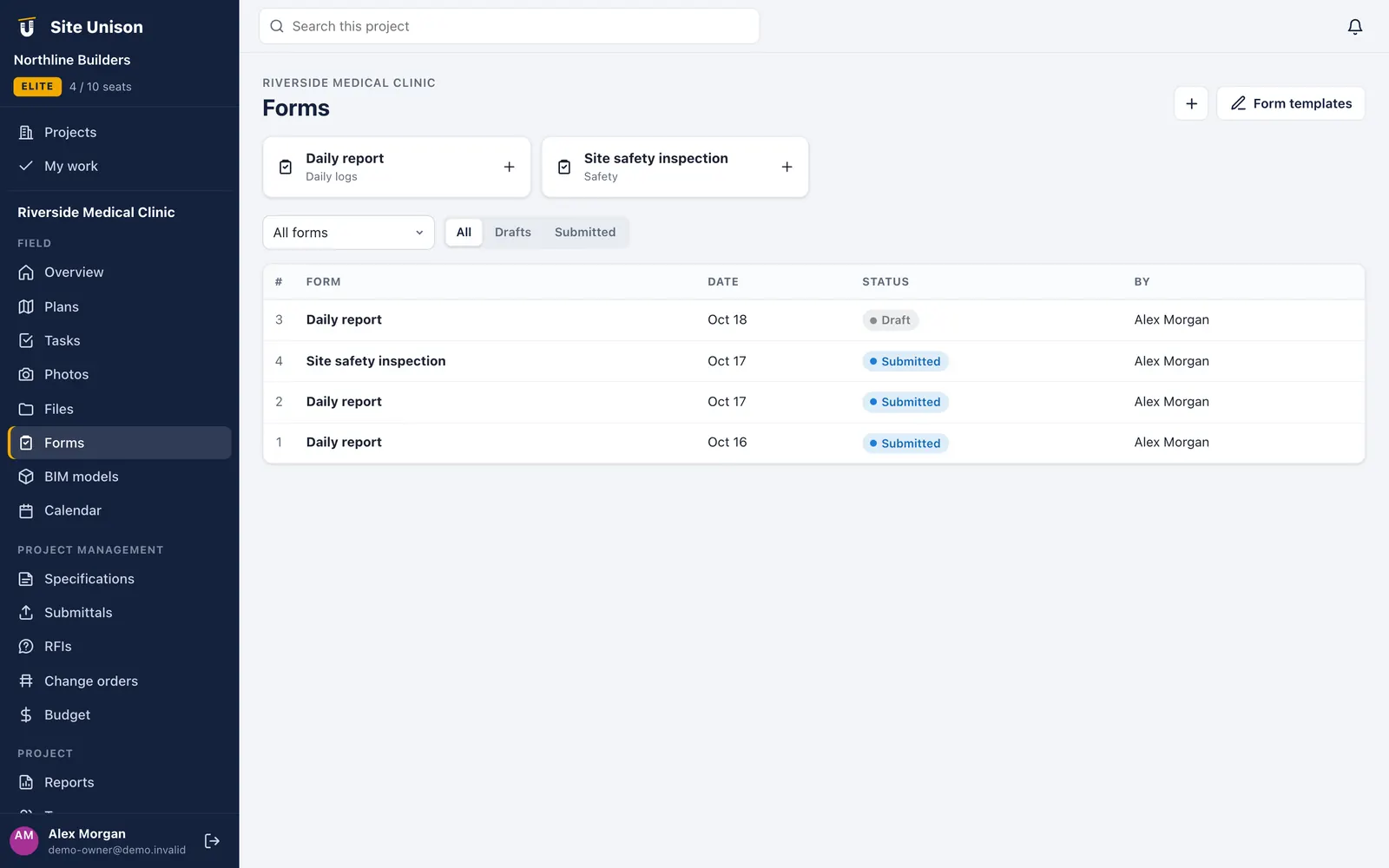Open the Site safety inspection row
The height and width of the screenshot is (868, 1389).
pyautogui.click(x=813, y=361)
